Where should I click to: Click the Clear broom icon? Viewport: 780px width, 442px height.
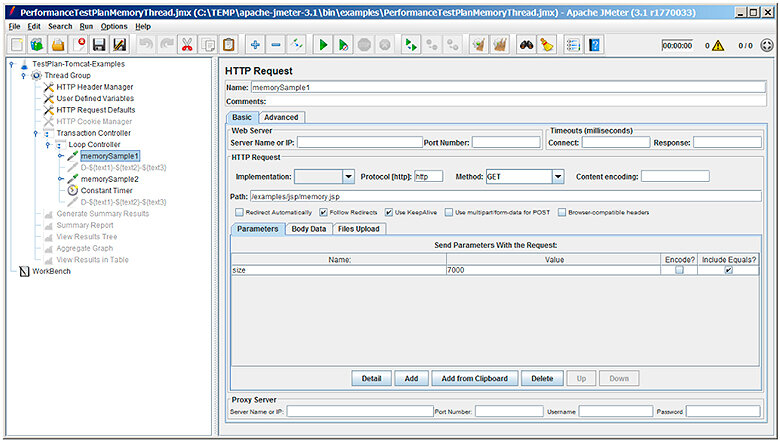click(547, 45)
